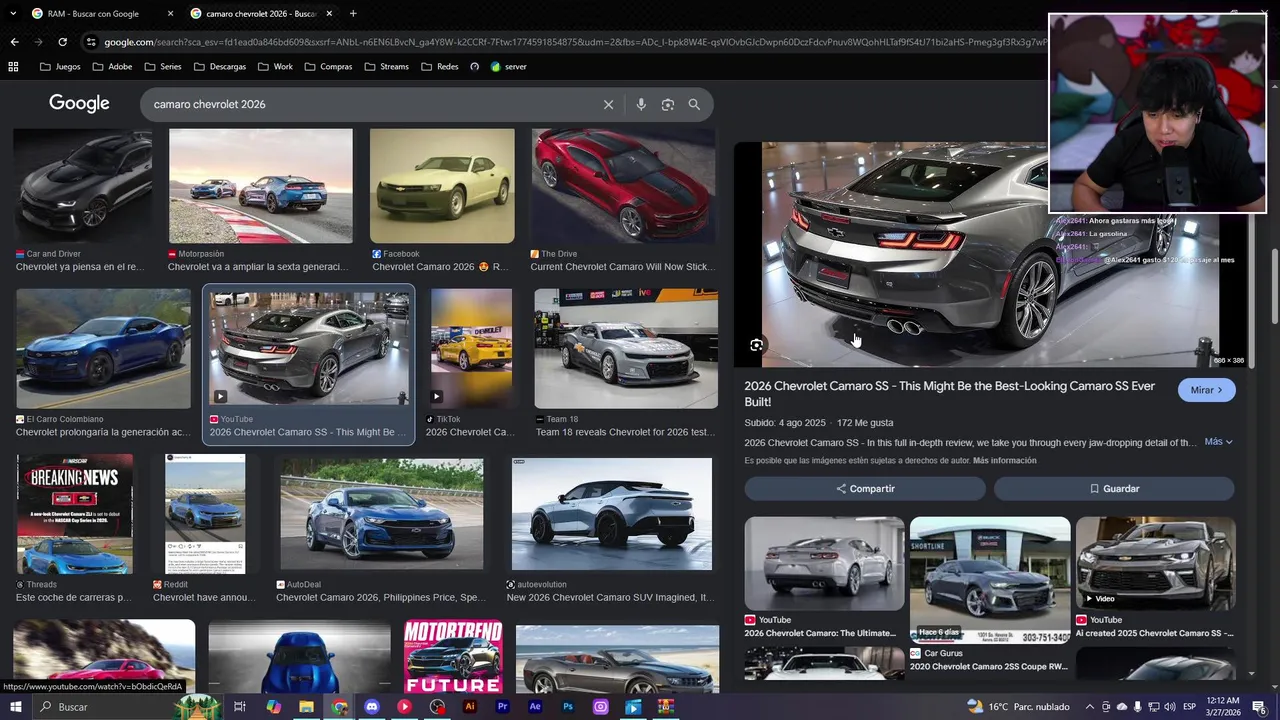
Task: Expand description with the 'Más' chevron
Action: (1219, 442)
